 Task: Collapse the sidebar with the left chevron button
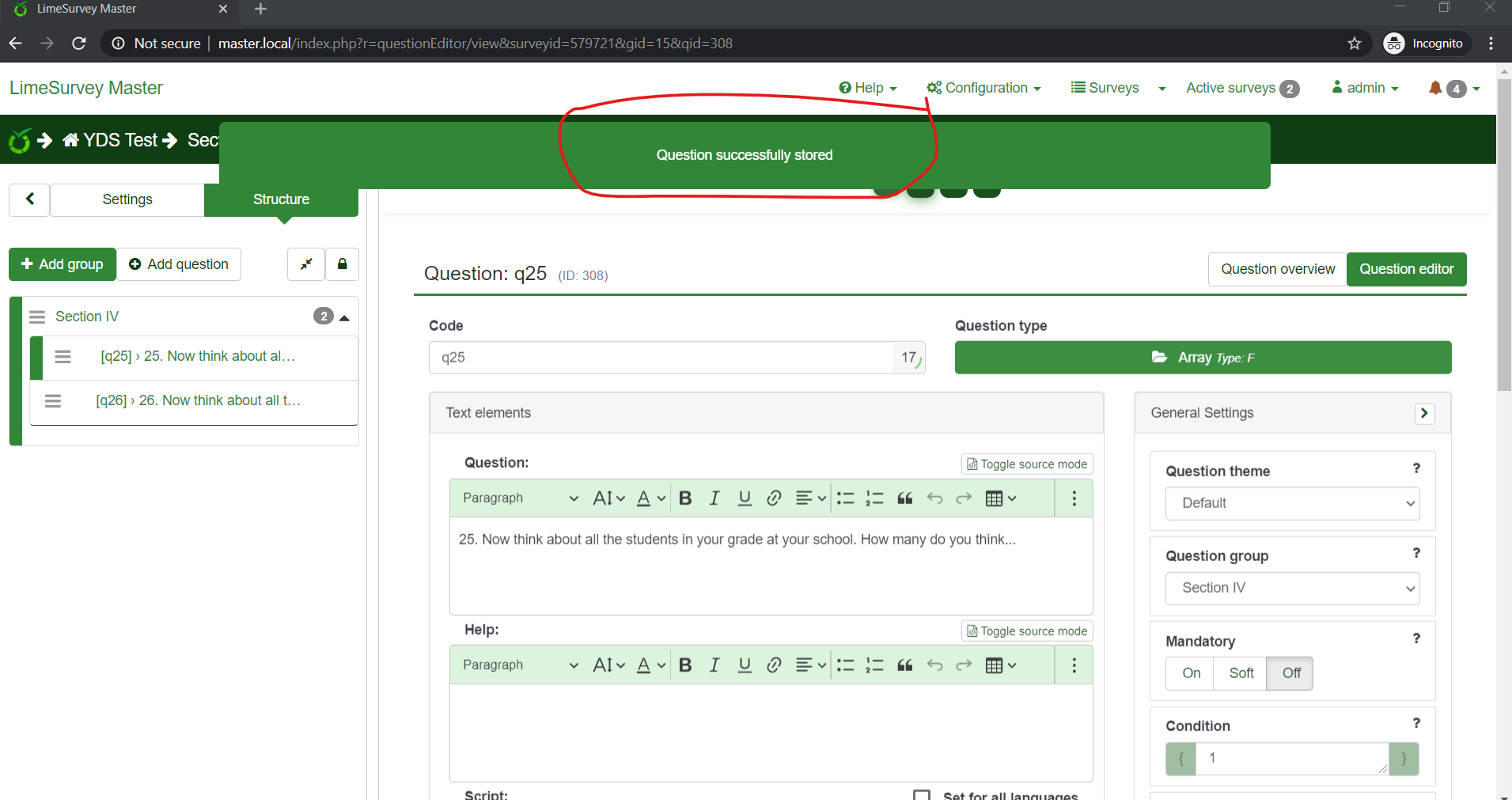(29, 199)
